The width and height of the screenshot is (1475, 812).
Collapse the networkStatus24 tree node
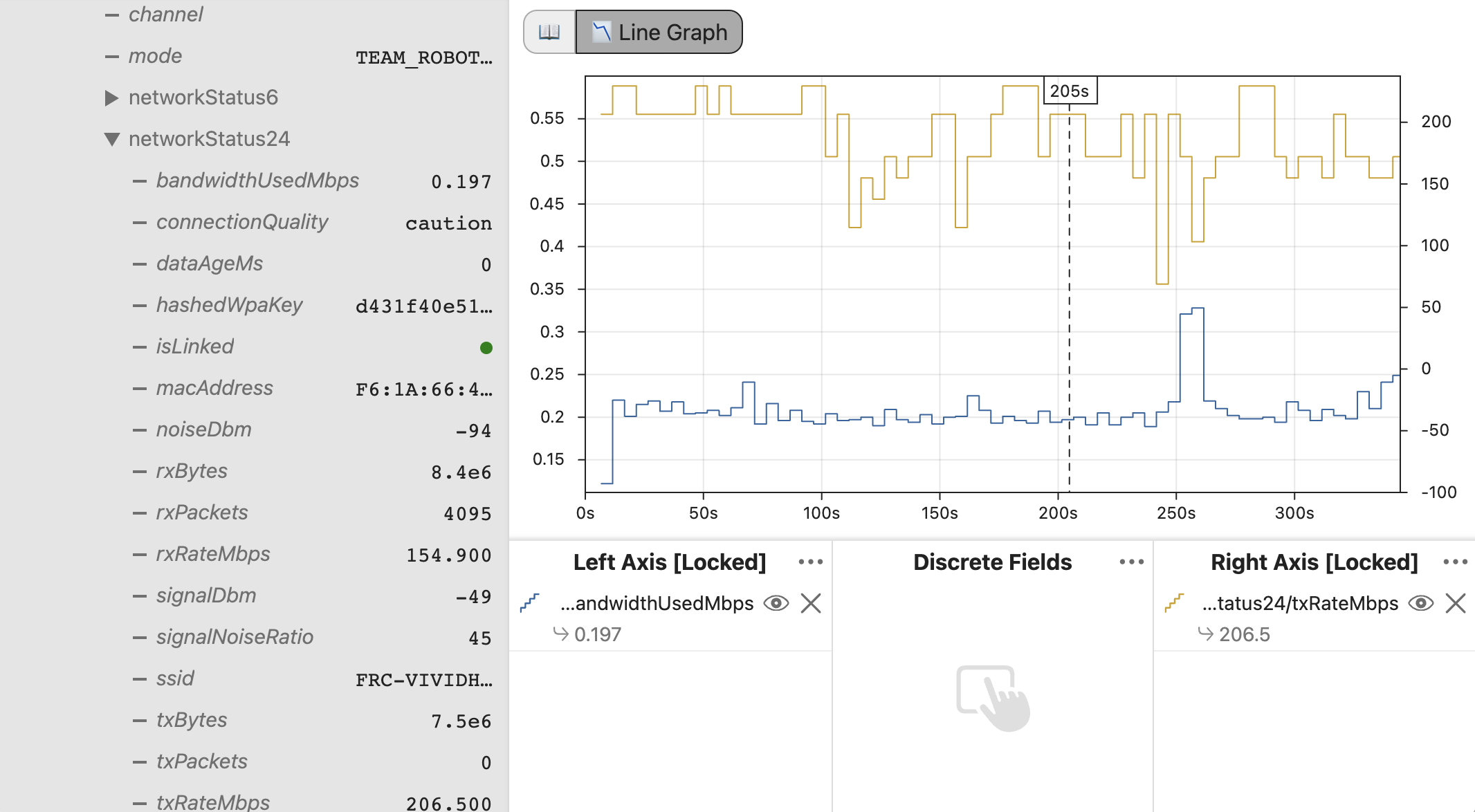coord(111,139)
